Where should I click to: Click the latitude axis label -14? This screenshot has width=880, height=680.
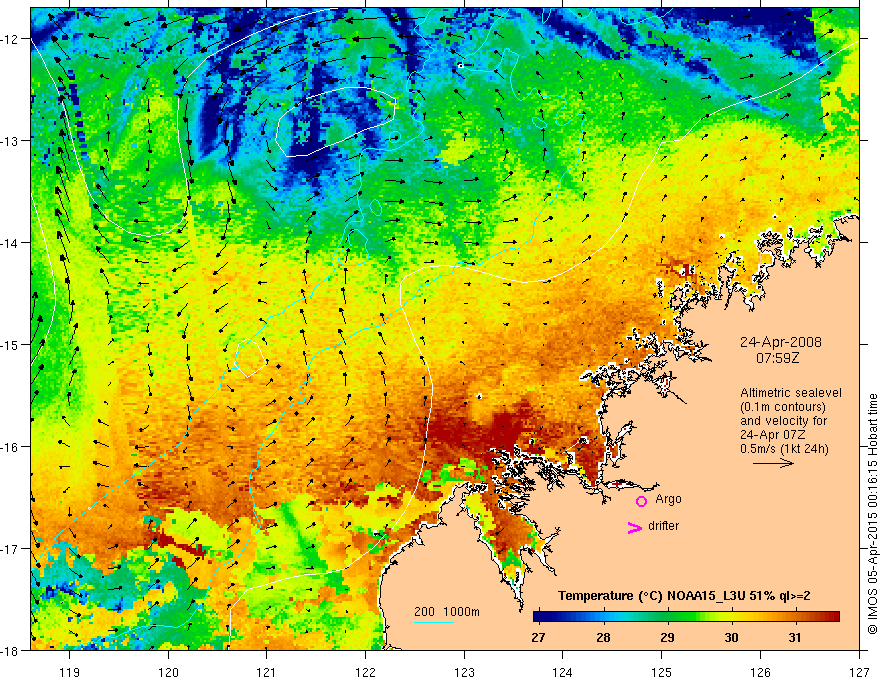11,243
